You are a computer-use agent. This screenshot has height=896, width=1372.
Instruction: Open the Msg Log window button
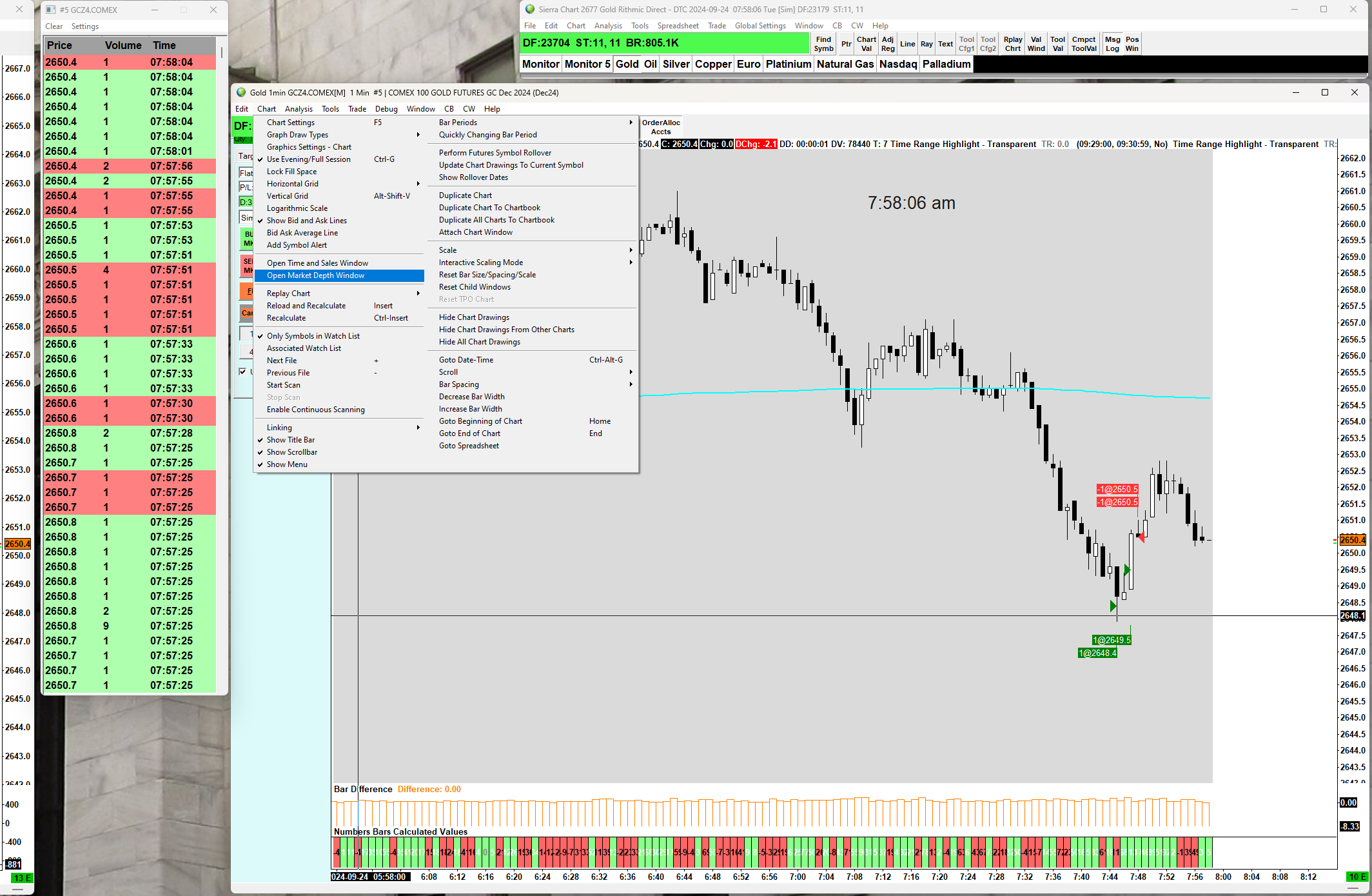click(x=1112, y=44)
